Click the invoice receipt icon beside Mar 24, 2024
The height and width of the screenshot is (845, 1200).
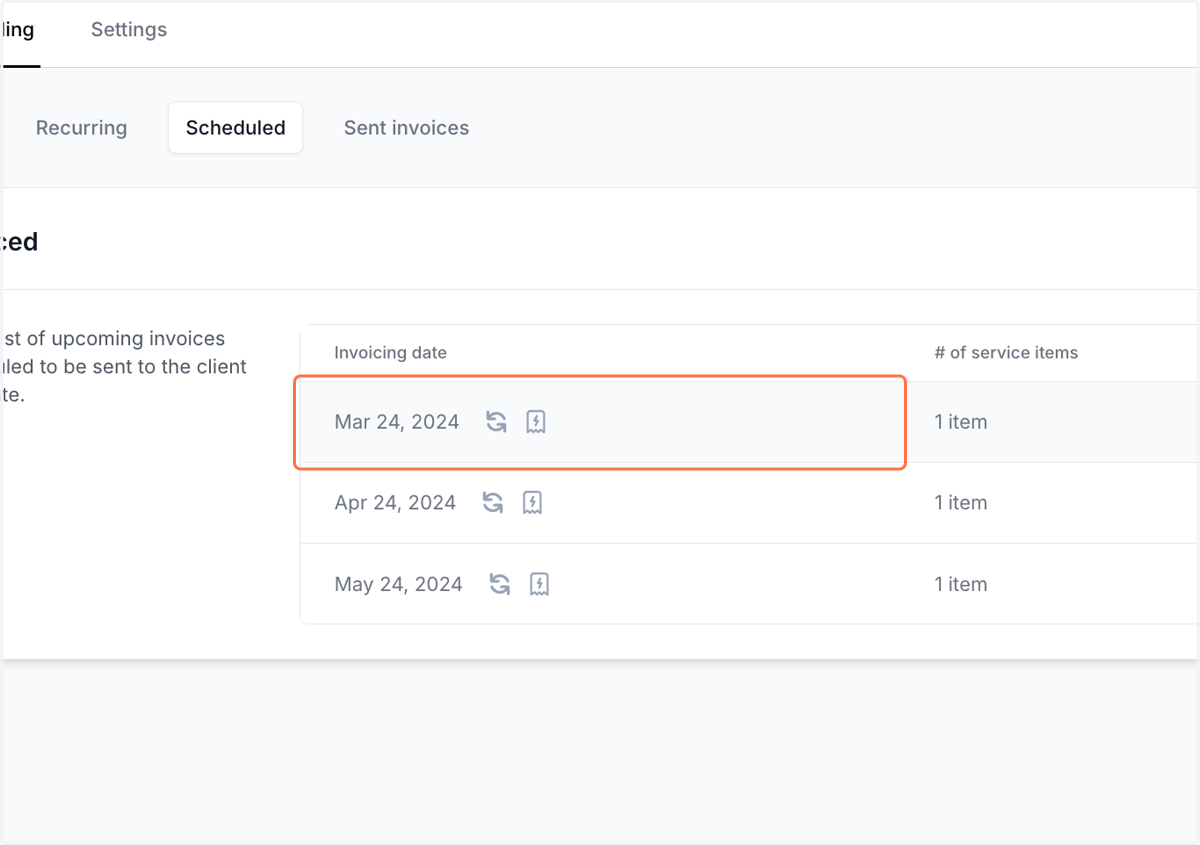coord(536,422)
